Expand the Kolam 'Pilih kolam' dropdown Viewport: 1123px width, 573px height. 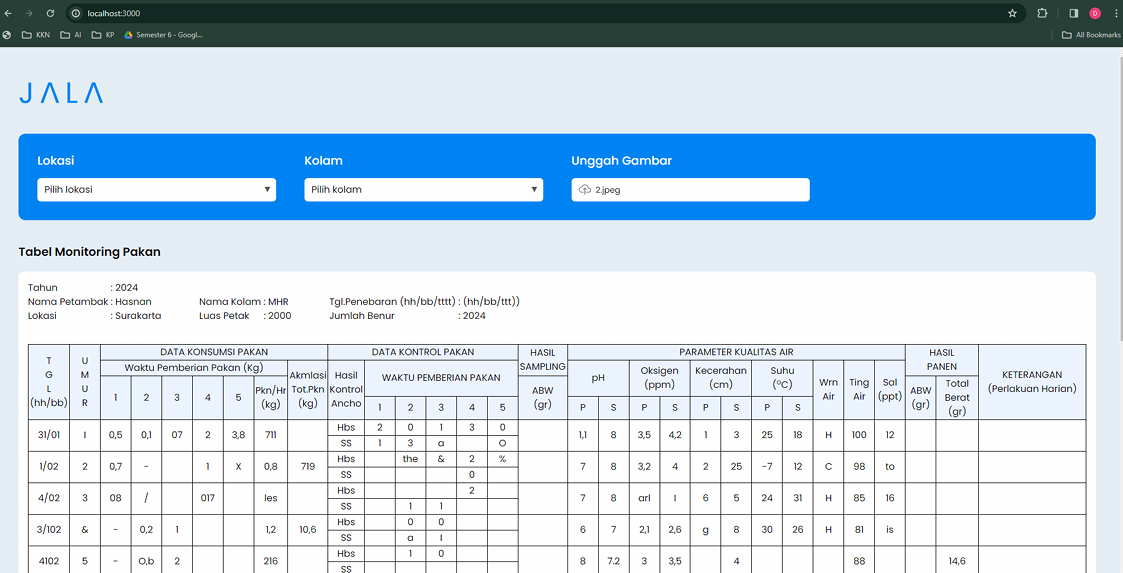point(423,190)
